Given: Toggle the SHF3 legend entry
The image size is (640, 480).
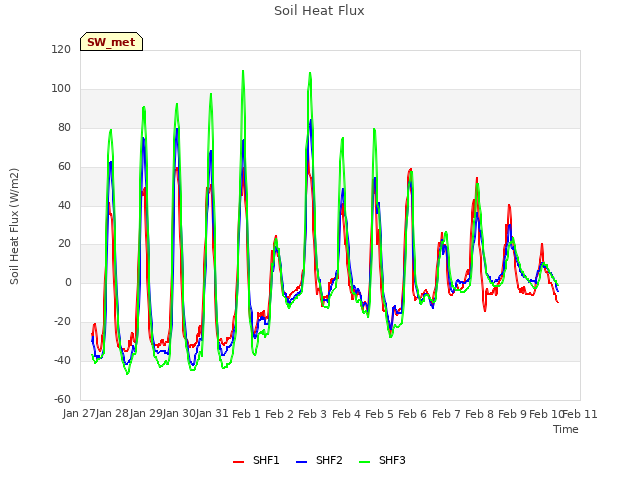Looking at the screenshot, I should click(x=382, y=460).
